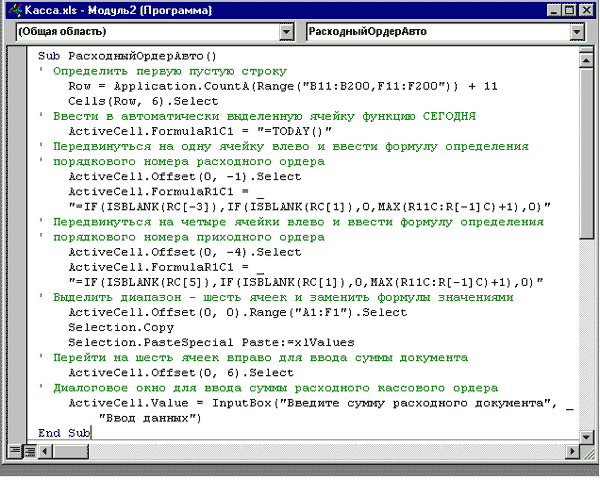This screenshot has height=480, width=600.
Task: Click the horizontal scrollbar right arrow
Action: coord(572,451)
